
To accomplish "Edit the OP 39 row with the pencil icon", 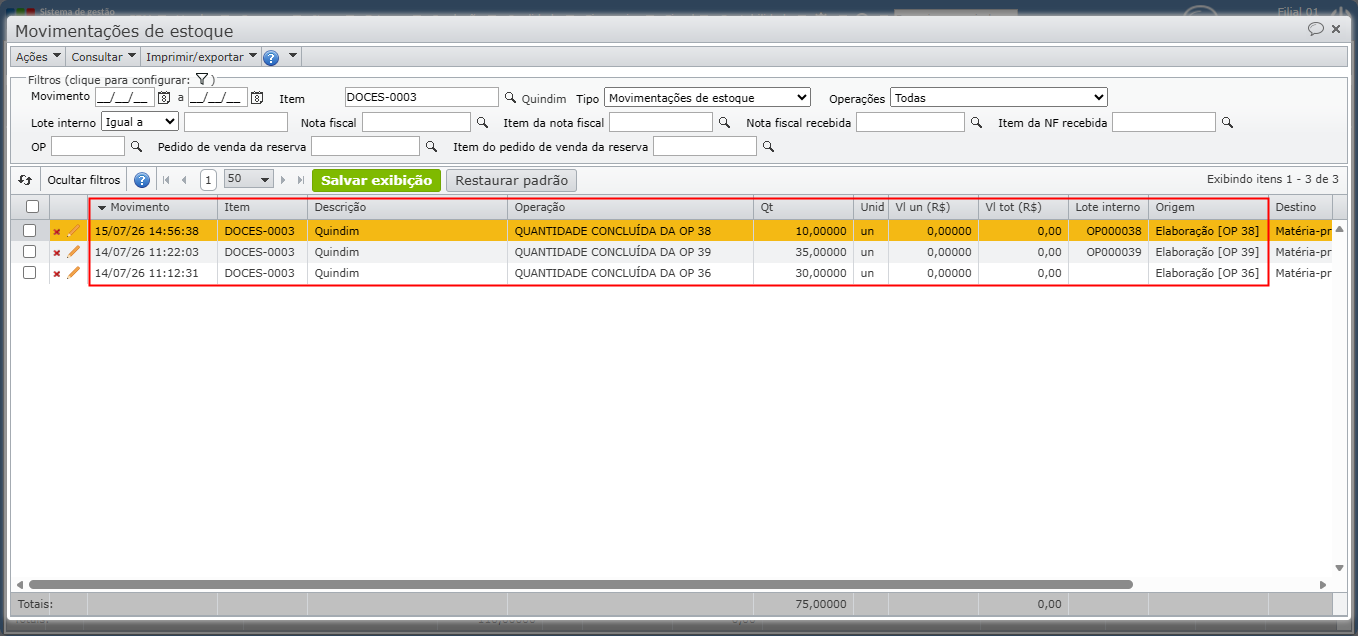I will point(73,252).
